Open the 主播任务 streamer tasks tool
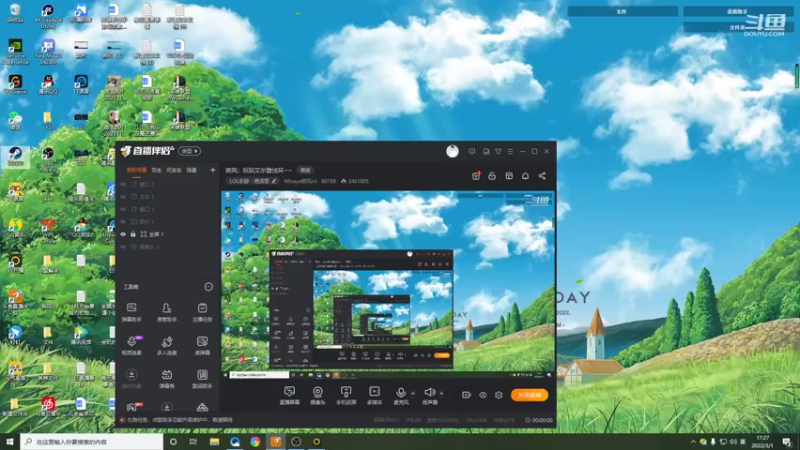Screen dimensions: 800x450 click(202, 312)
